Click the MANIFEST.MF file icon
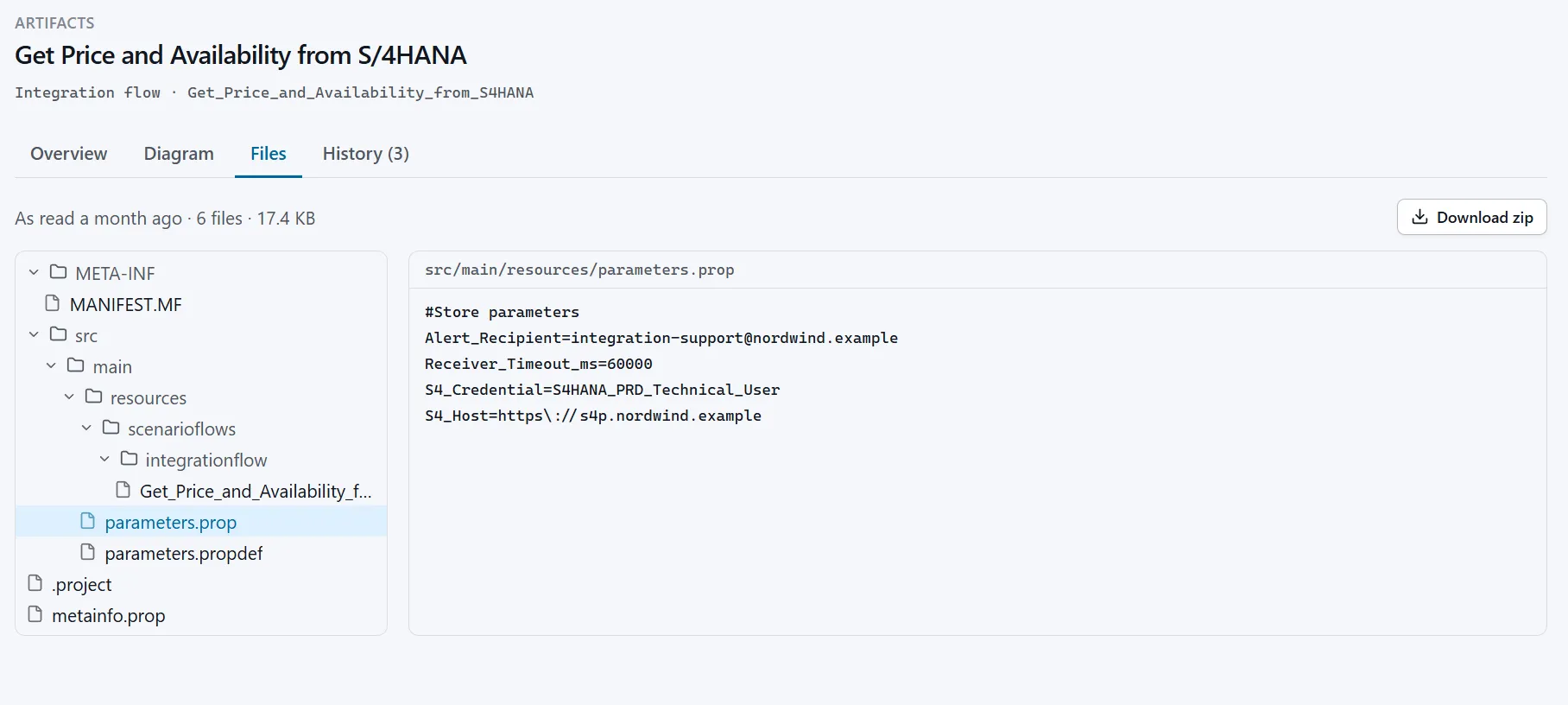Viewport: 1568px width, 705px height. [x=53, y=303]
